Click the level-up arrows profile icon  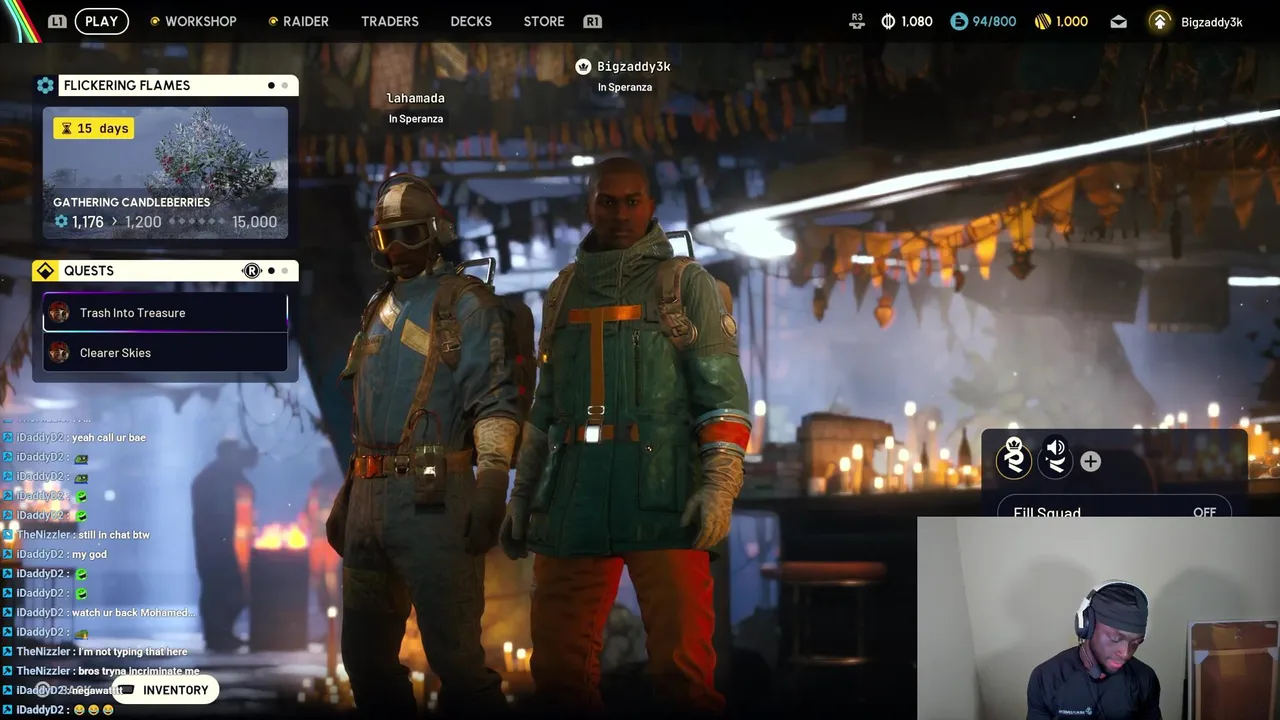(1159, 21)
